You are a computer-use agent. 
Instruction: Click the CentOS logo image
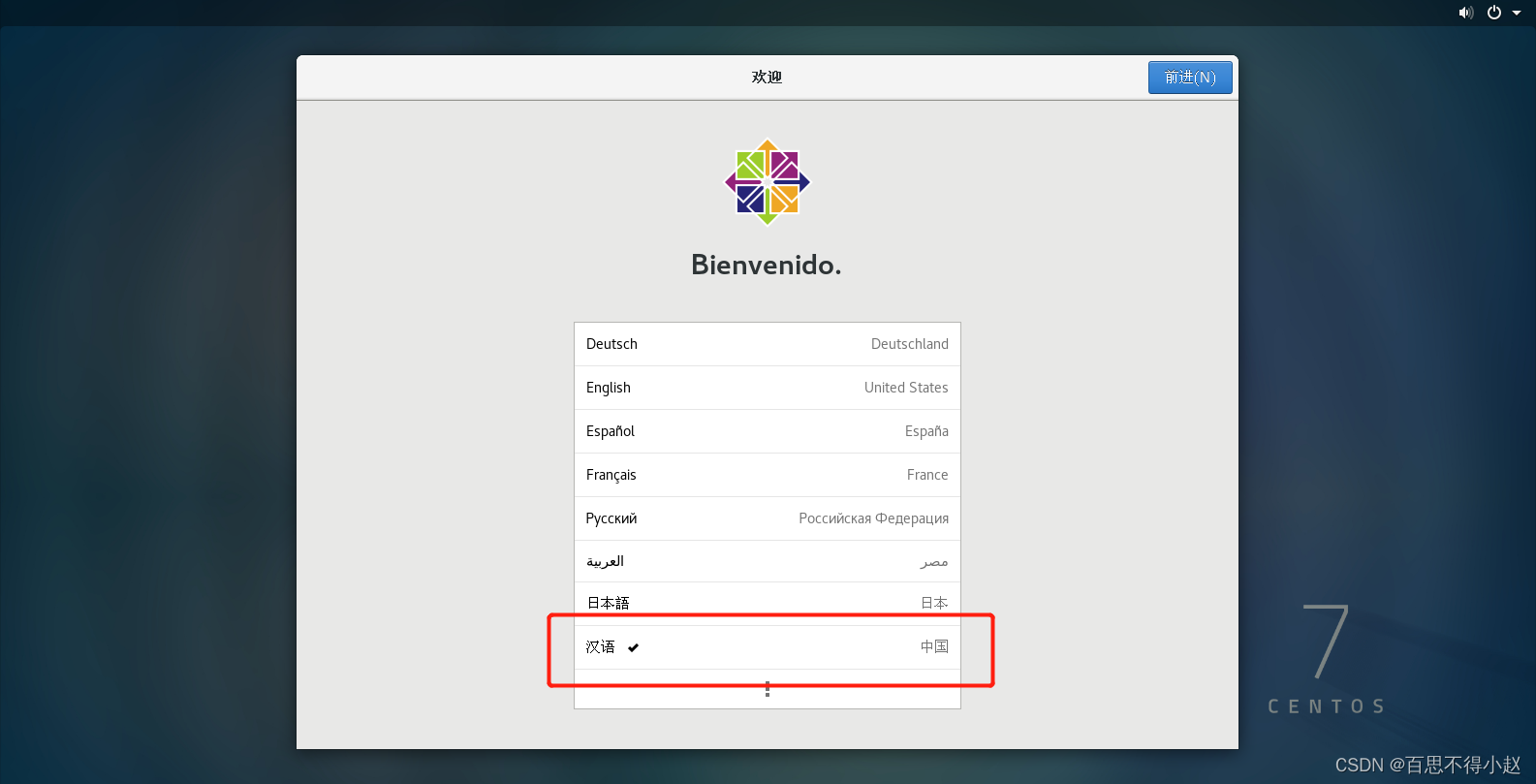pyautogui.click(x=768, y=182)
